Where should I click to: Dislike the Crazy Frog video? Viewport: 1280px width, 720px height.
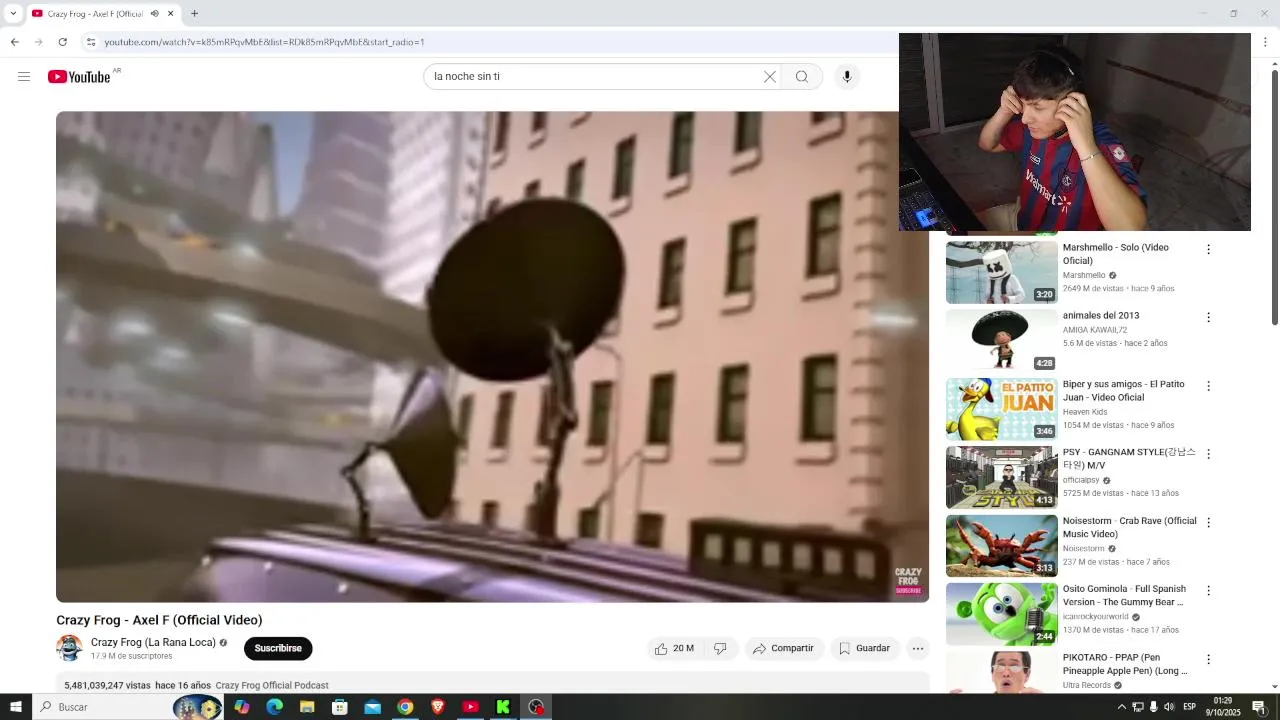[720, 649]
